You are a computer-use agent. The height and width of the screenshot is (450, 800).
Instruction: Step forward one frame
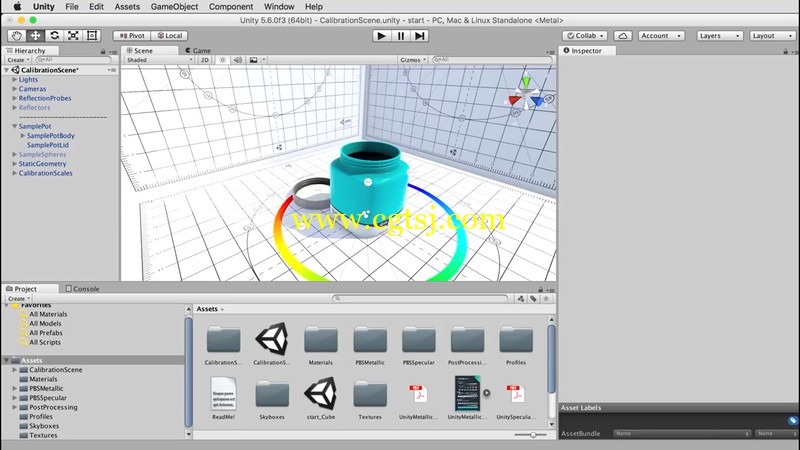419,36
